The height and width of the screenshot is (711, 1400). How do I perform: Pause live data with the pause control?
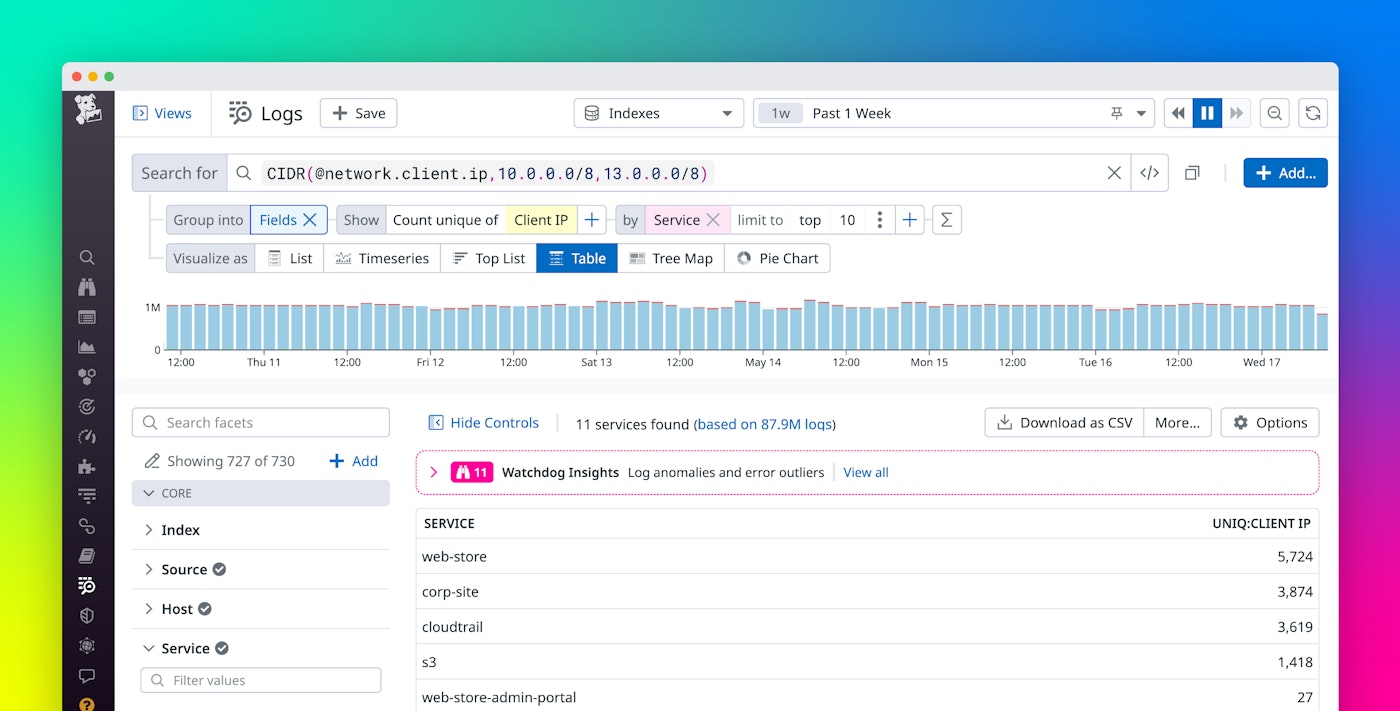[x=1207, y=112]
